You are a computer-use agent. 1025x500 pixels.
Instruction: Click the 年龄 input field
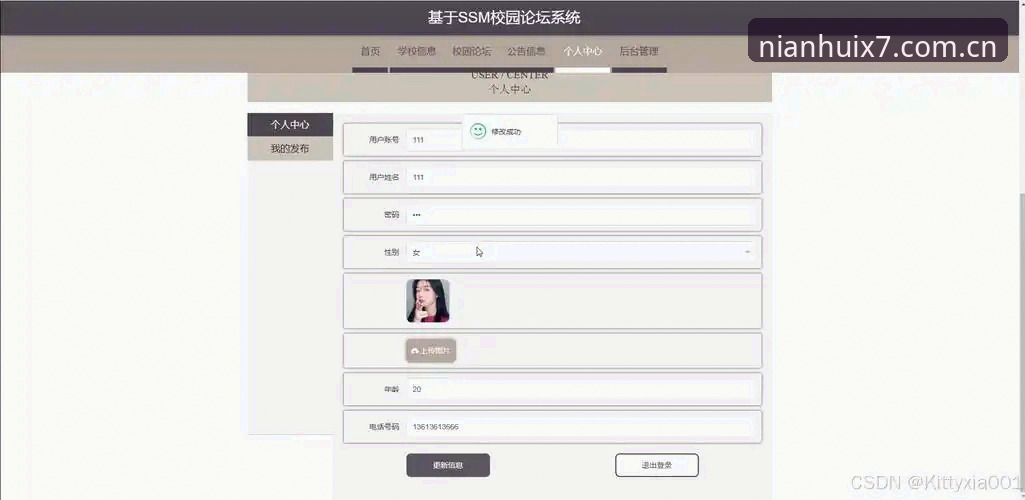coord(580,389)
